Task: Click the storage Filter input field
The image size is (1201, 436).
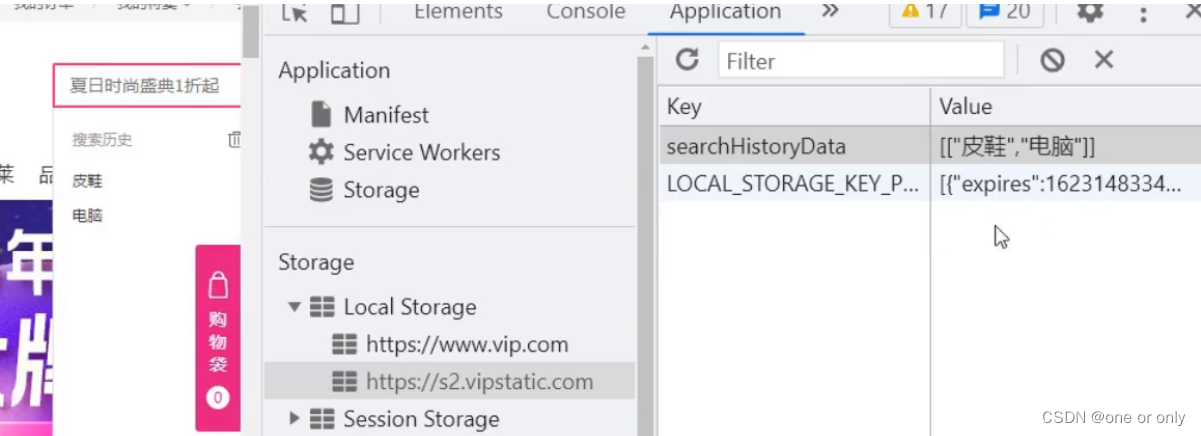Action: pyautogui.click(x=860, y=61)
